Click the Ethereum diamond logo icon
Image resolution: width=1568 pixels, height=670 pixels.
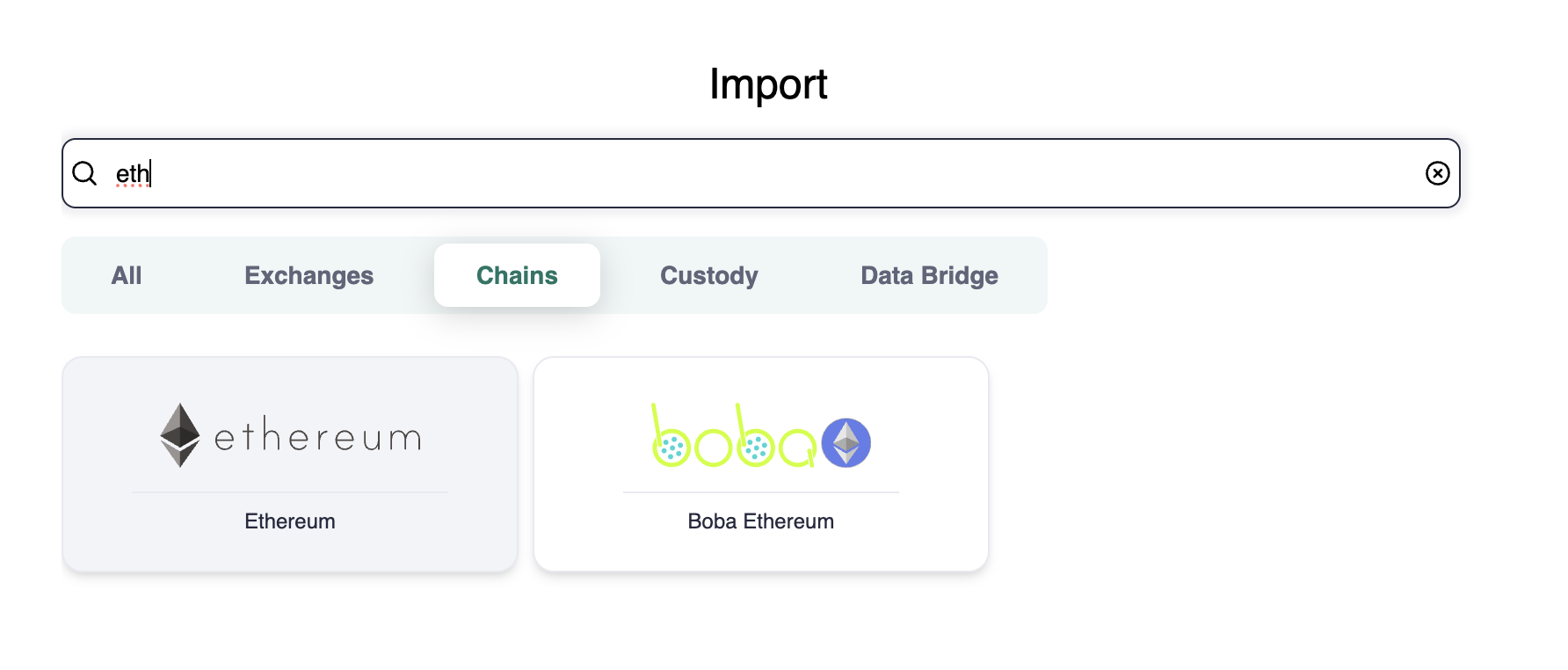pos(180,435)
